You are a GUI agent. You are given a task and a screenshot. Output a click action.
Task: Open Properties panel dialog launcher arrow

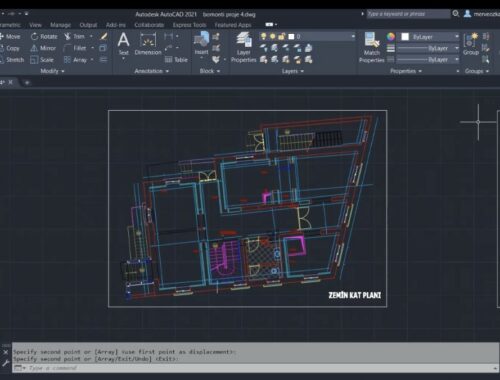point(458,71)
